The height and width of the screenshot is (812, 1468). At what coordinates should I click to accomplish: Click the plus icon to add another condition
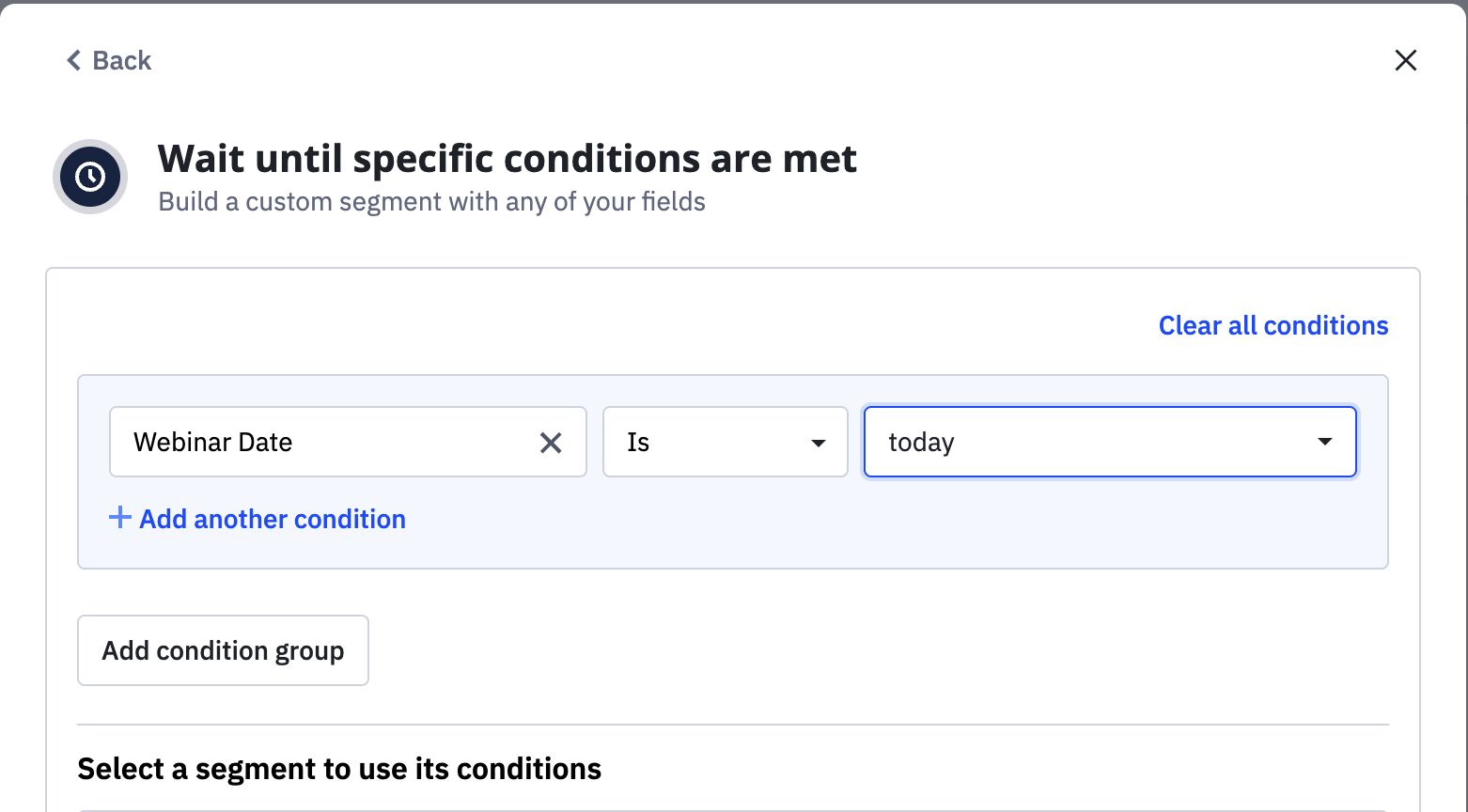[x=119, y=518]
